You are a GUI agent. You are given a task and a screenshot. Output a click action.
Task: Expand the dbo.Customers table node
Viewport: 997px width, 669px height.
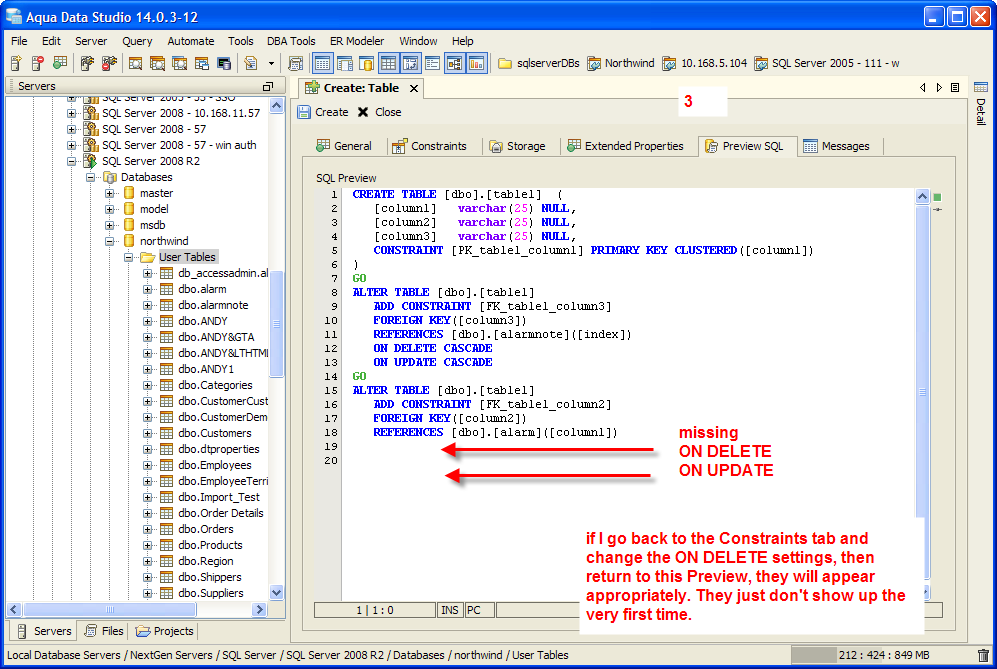coord(148,433)
